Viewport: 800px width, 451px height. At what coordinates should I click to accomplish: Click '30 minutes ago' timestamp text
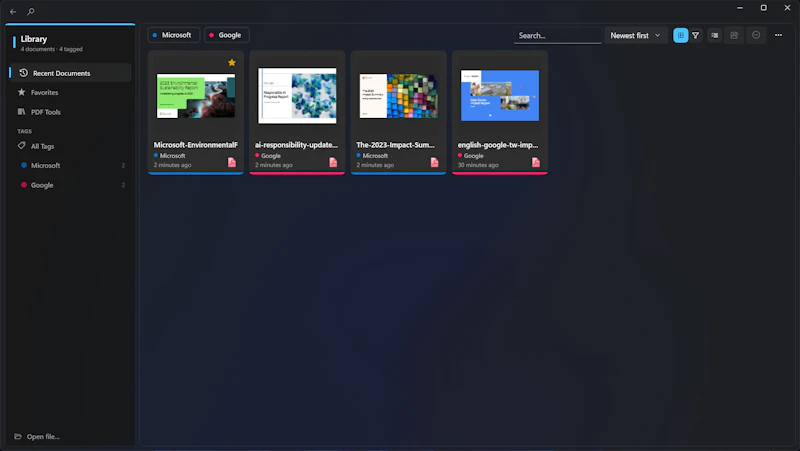point(478,165)
